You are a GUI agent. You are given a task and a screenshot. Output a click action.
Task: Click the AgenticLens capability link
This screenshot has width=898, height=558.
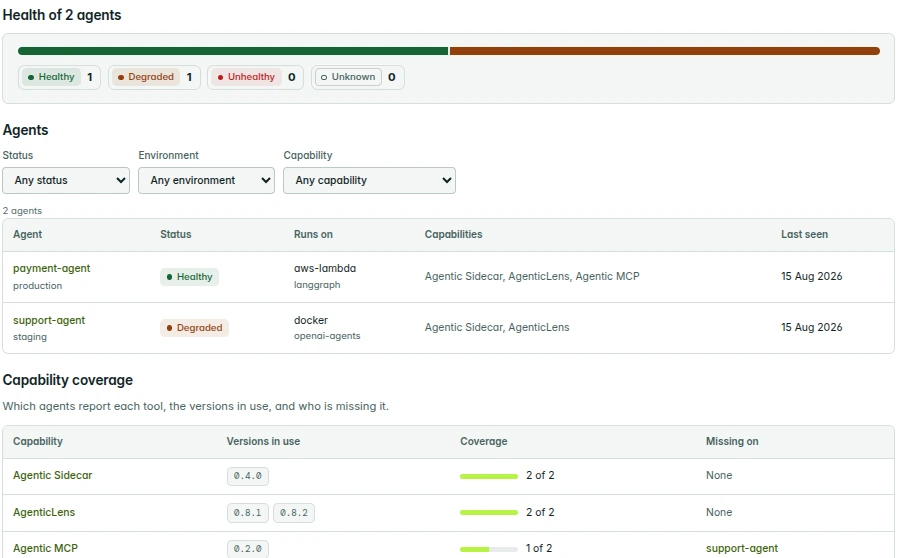tap(44, 512)
